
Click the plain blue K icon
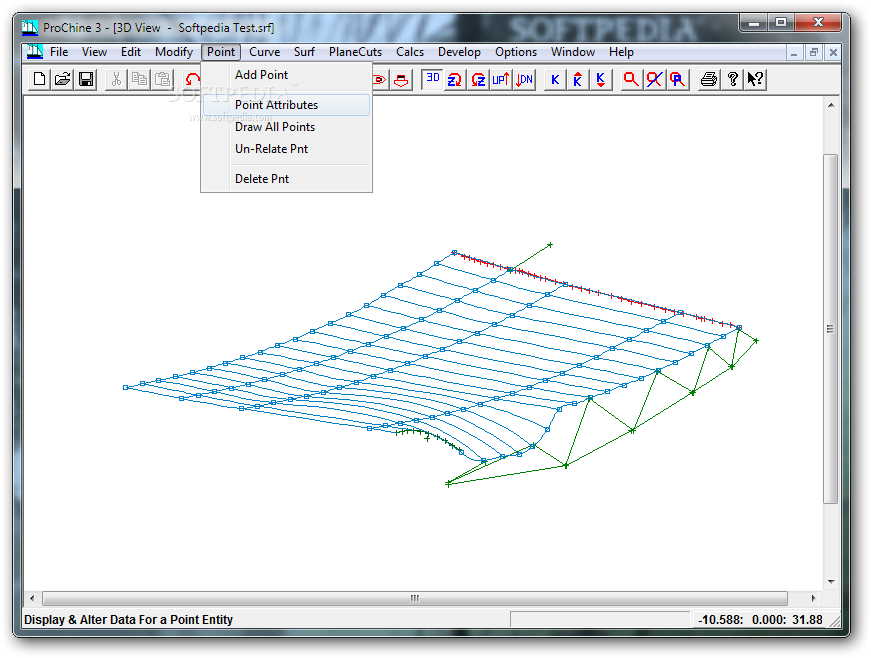coord(554,79)
